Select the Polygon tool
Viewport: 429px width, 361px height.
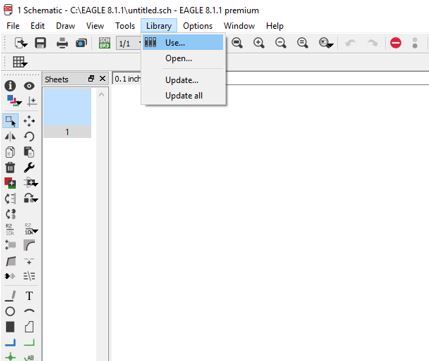(29, 327)
